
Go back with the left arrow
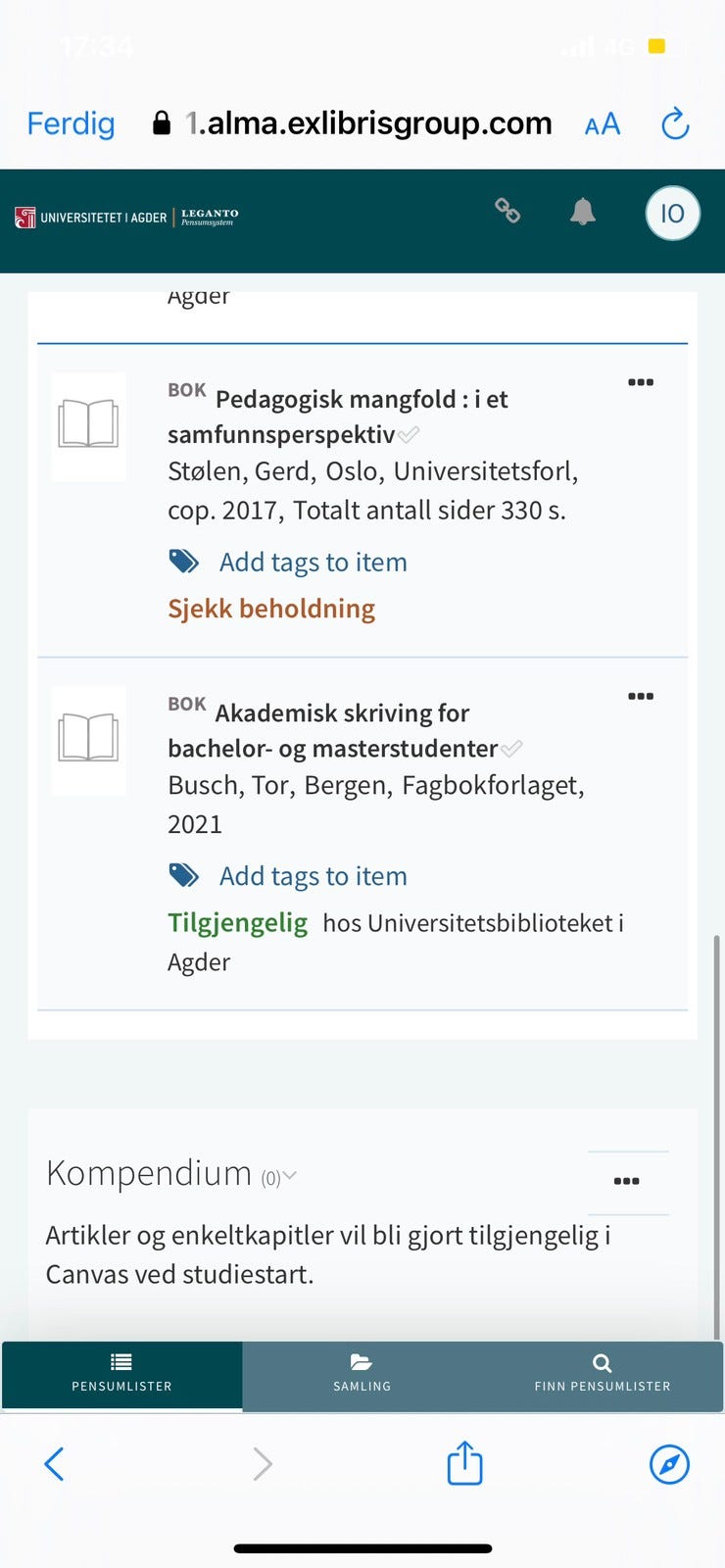55,1464
